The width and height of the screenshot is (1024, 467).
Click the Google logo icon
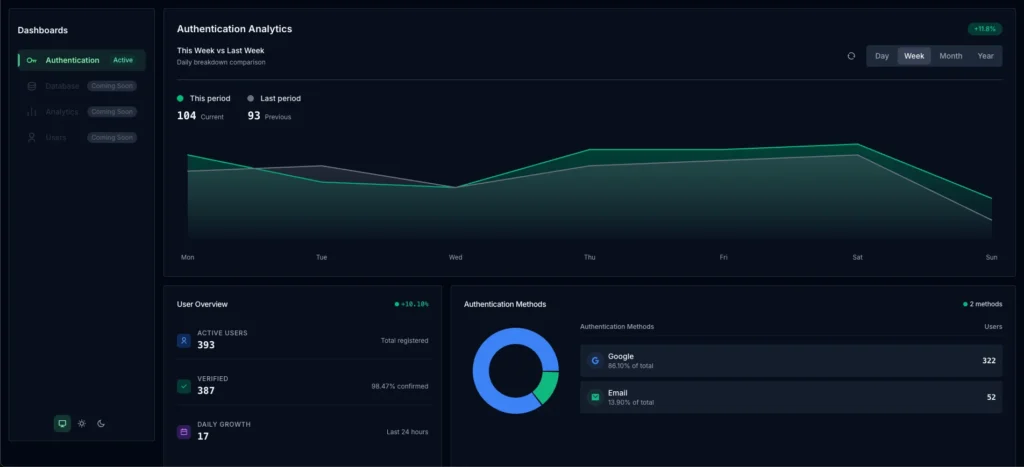(x=595, y=361)
